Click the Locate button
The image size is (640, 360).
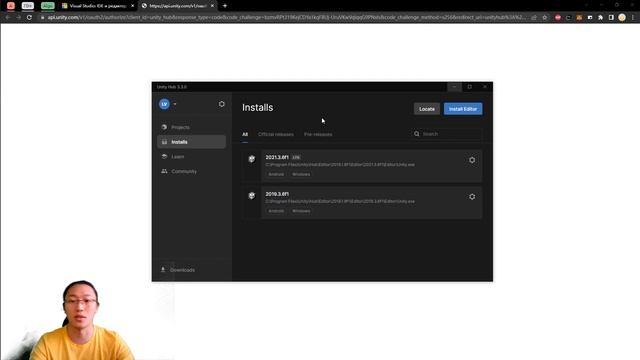[x=427, y=109]
